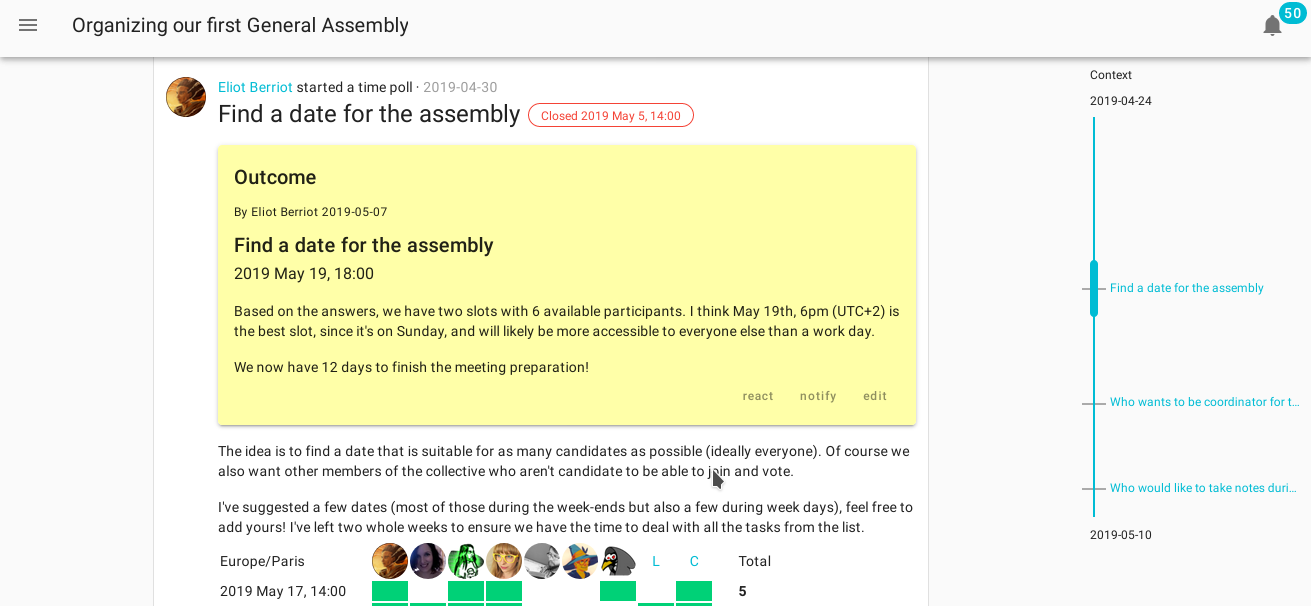Viewport: 1311px width, 606px height.
Task: Click participant initial L in poll header
Action: (656, 562)
